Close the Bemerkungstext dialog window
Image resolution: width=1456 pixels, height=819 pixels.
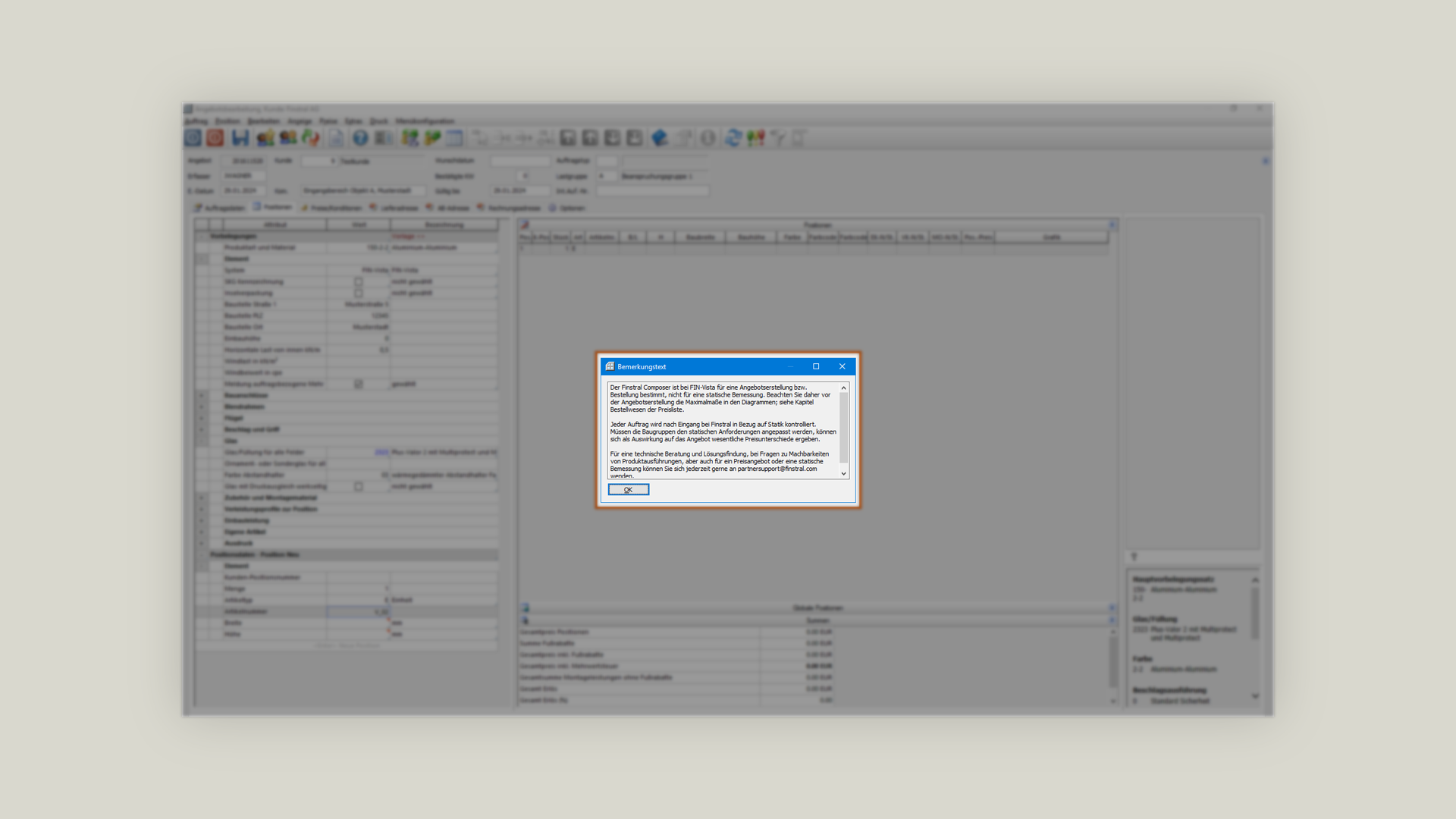pyautogui.click(x=842, y=366)
